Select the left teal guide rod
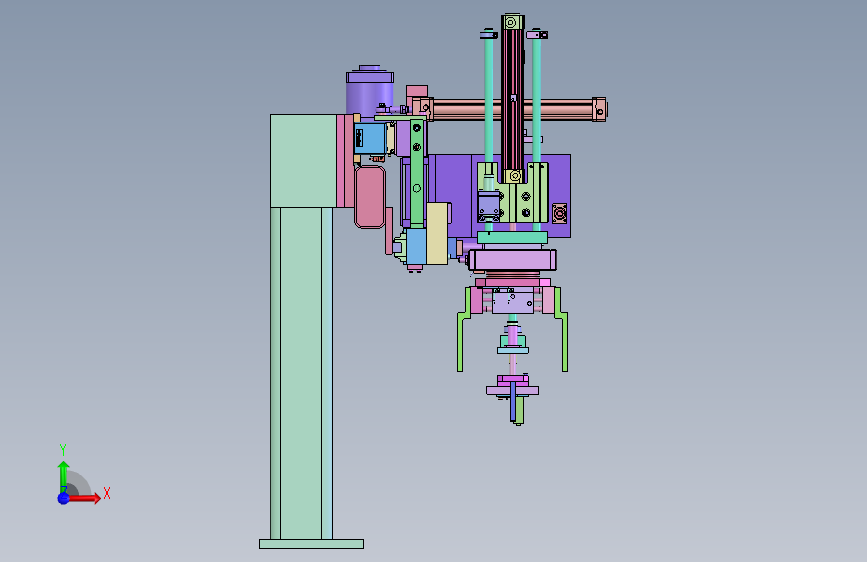Viewport: 867px width, 562px height. [x=489, y=100]
